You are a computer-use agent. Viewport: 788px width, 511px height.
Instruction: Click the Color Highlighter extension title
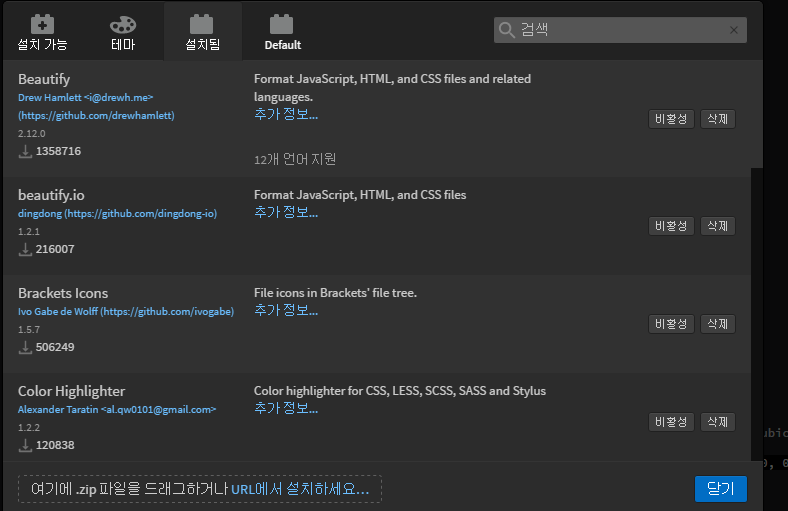click(71, 391)
